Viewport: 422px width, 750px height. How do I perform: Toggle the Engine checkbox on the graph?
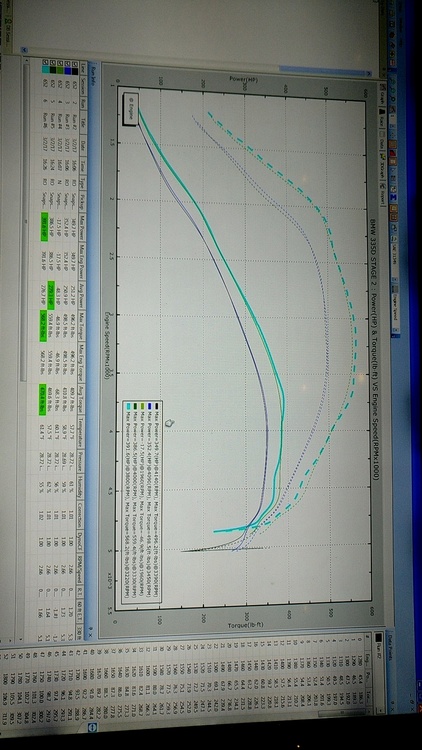click(x=130, y=109)
